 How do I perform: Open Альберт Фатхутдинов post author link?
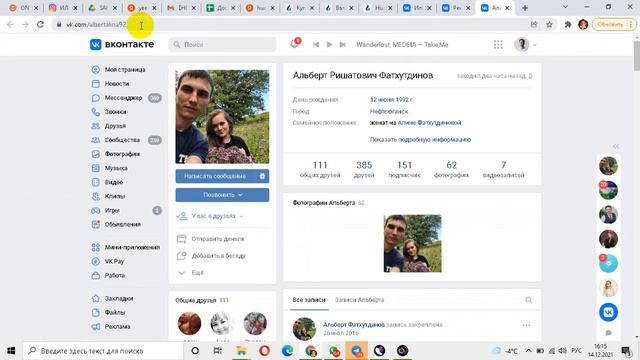(x=354, y=325)
